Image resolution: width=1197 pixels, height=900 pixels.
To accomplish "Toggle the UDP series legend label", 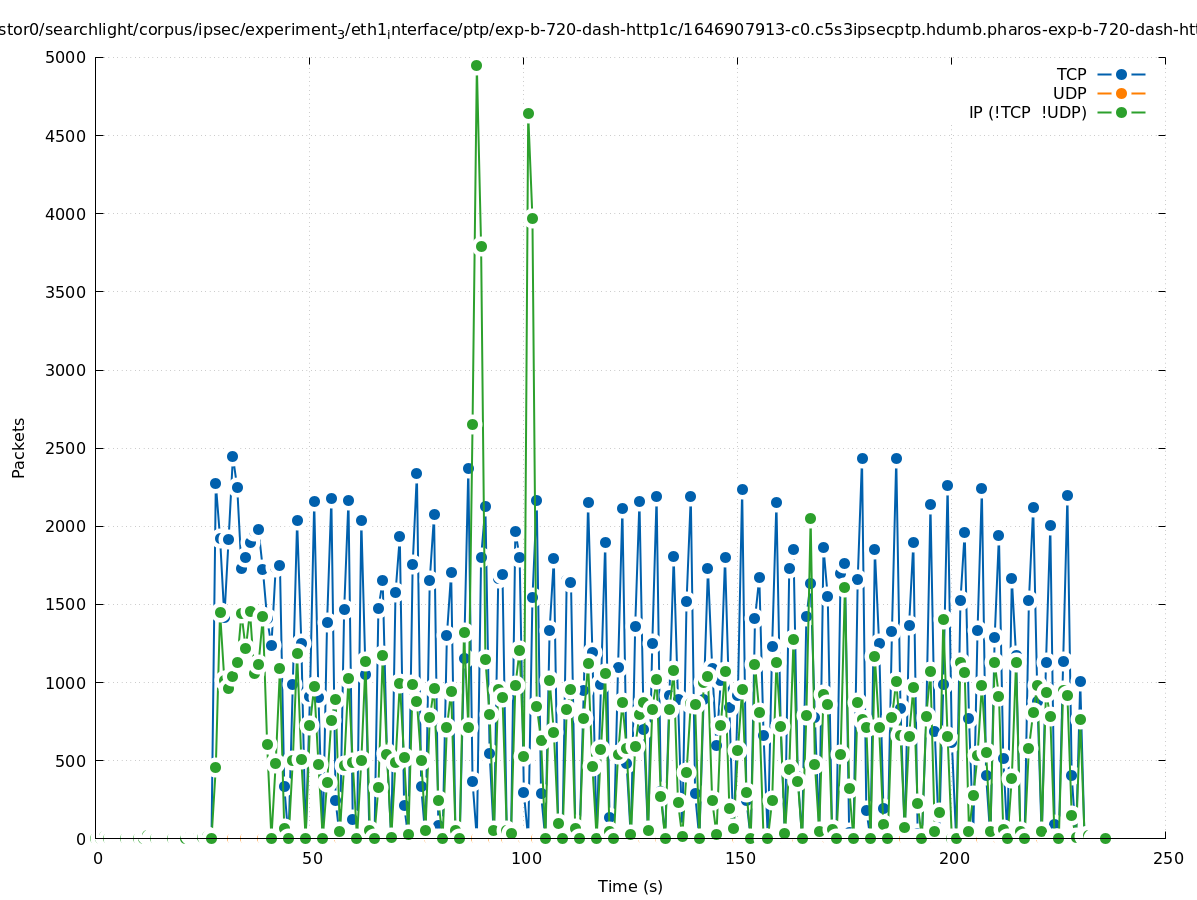I will [x=1069, y=93].
